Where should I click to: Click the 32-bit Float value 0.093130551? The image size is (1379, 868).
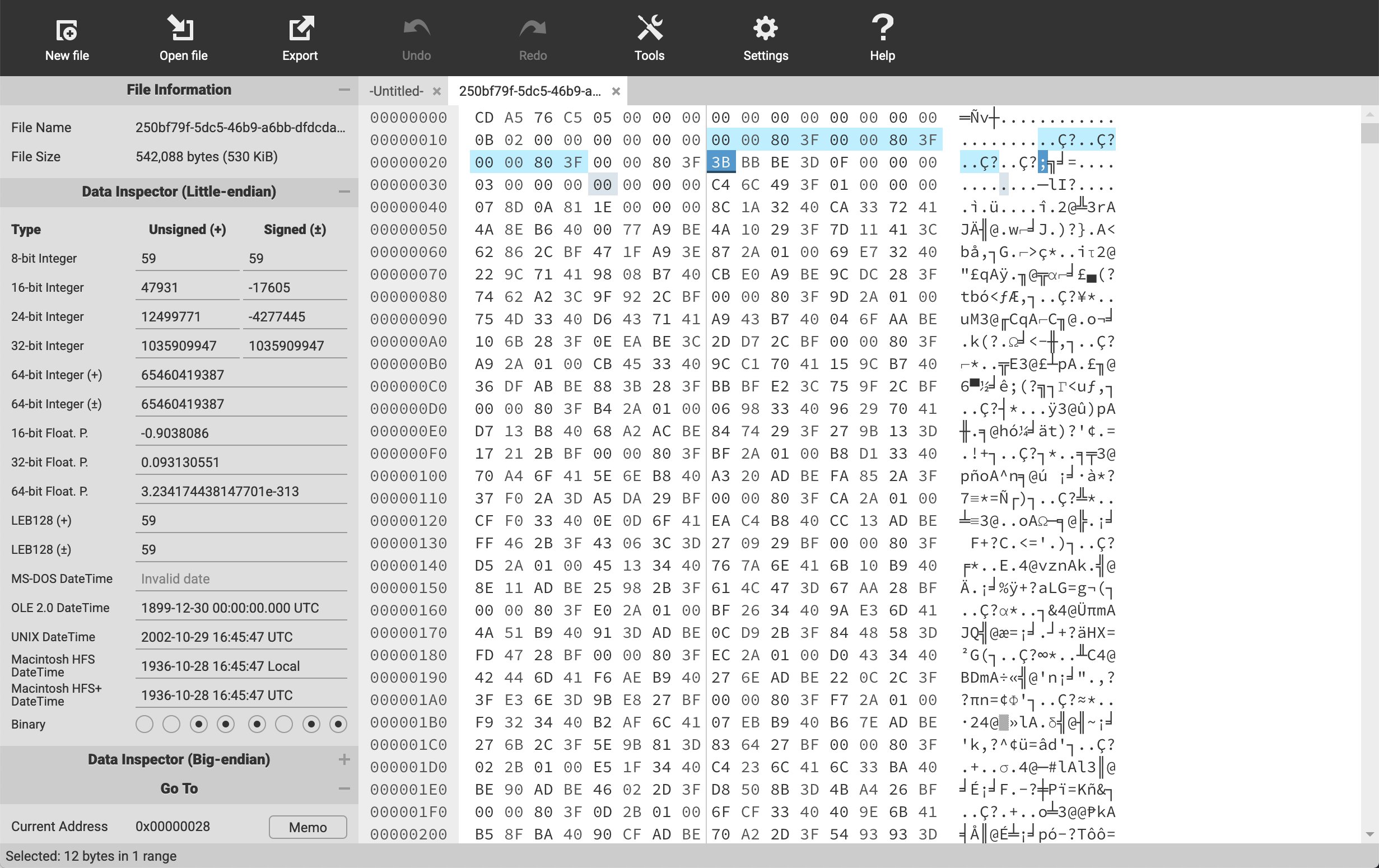(241, 462)
